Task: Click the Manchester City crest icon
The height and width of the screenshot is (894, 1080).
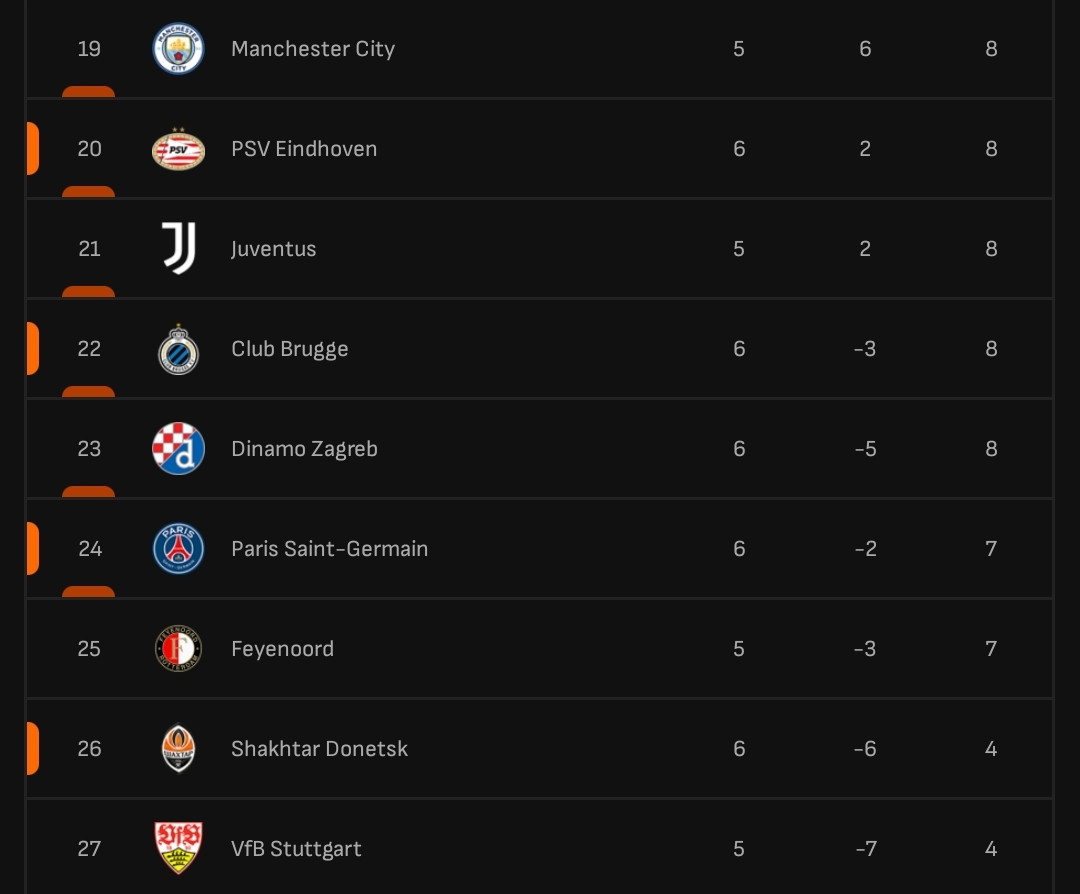Action: pyautogui.click(x=178, y=48)
